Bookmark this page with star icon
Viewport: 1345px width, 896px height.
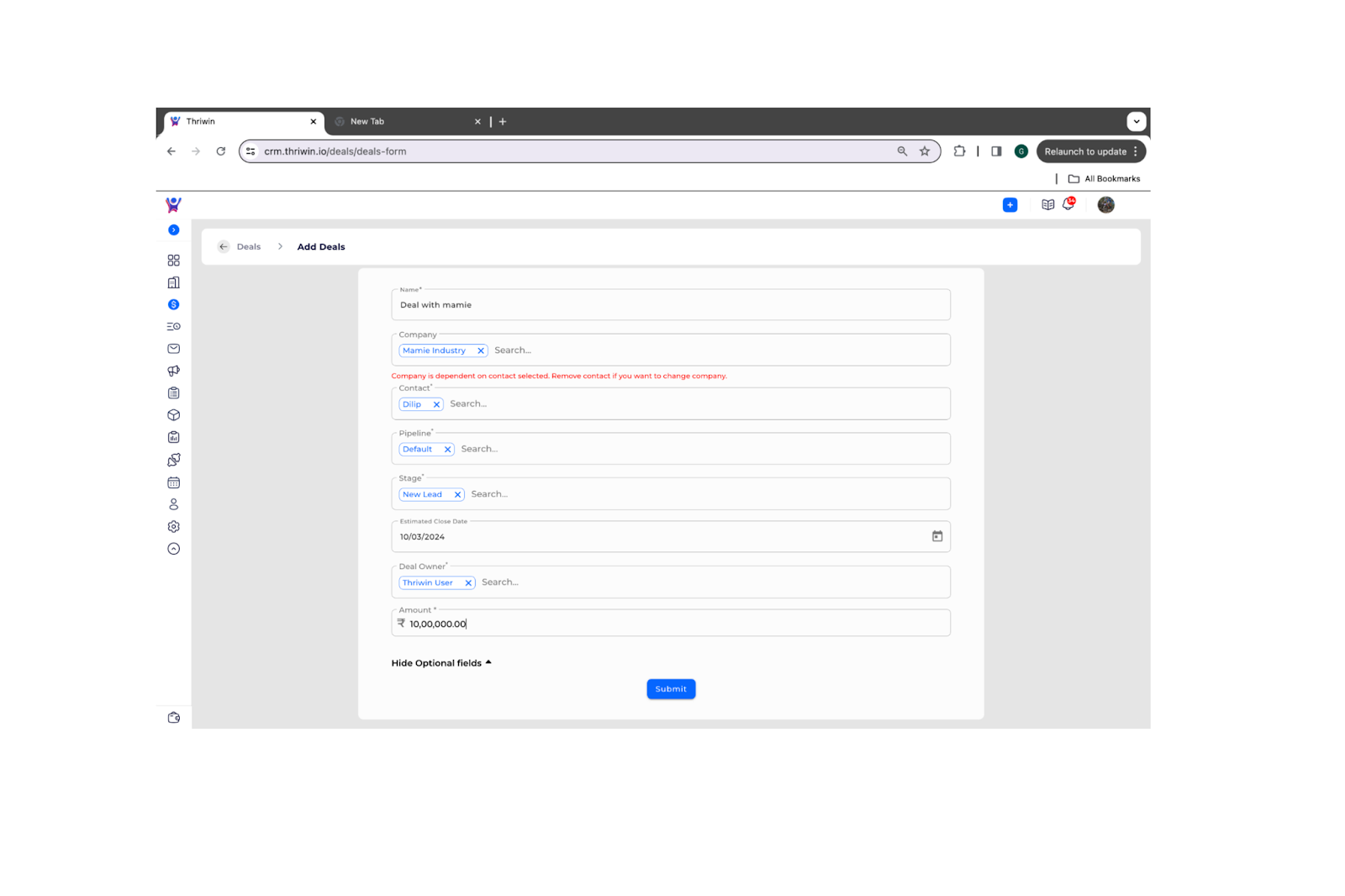(925, 151)
